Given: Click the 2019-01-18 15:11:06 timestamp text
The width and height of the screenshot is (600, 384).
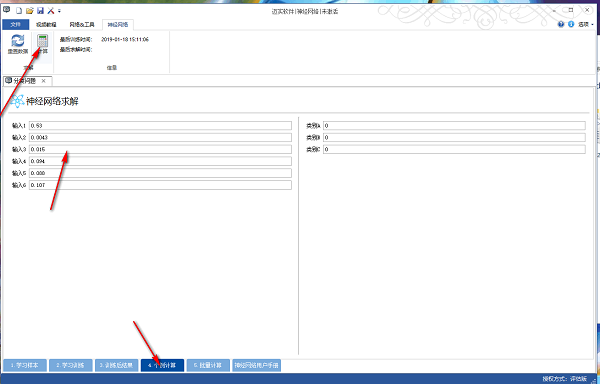Looking at the screenshot, I should pyautogui.click(x=125, y=39).
